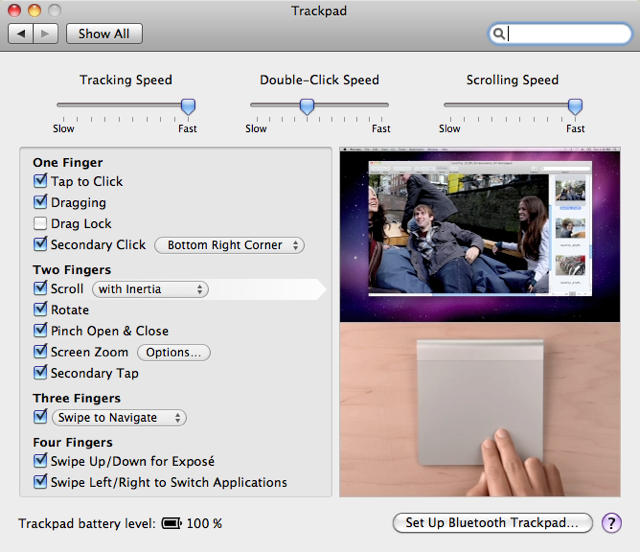Click the trackpad battery icon

171,523
